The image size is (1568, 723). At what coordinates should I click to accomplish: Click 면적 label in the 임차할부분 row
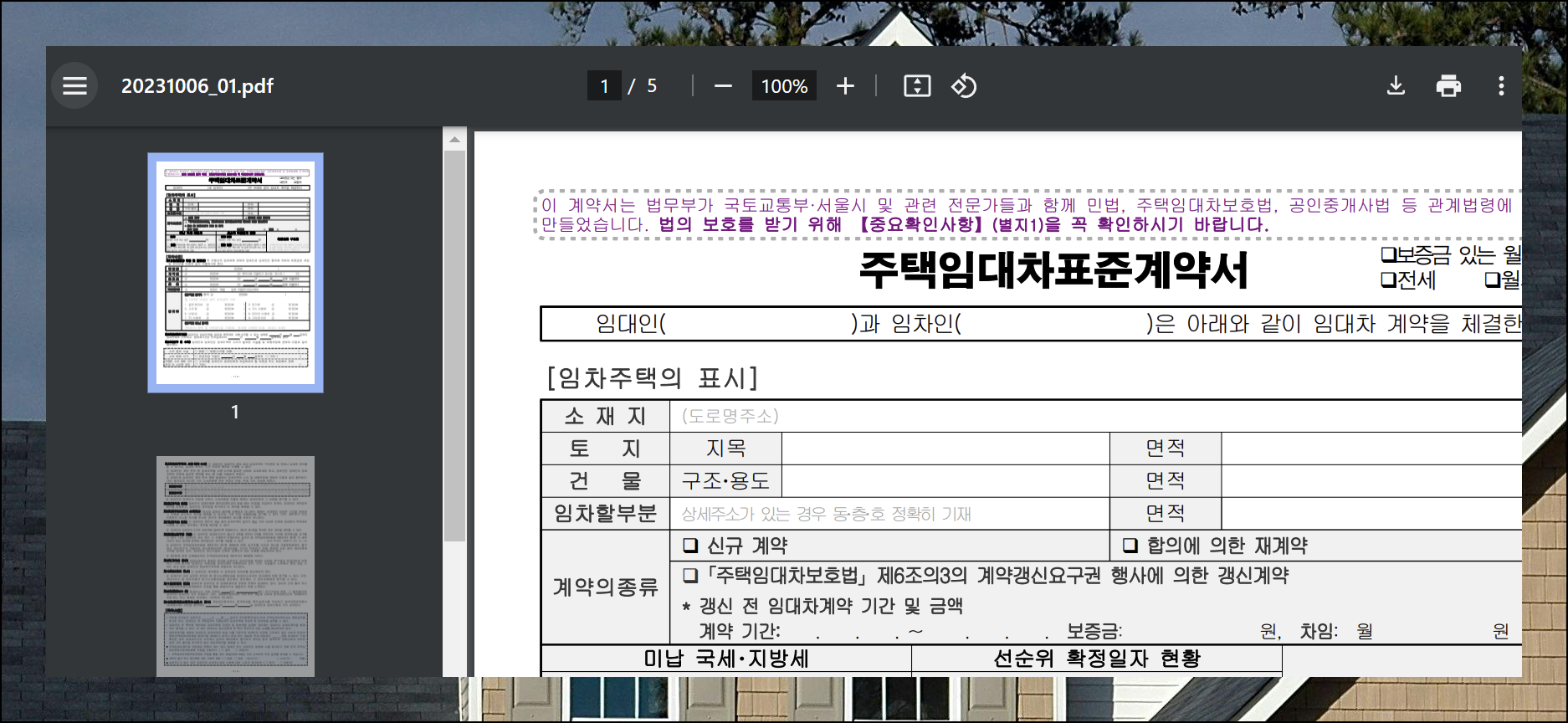coord(1166,514)
